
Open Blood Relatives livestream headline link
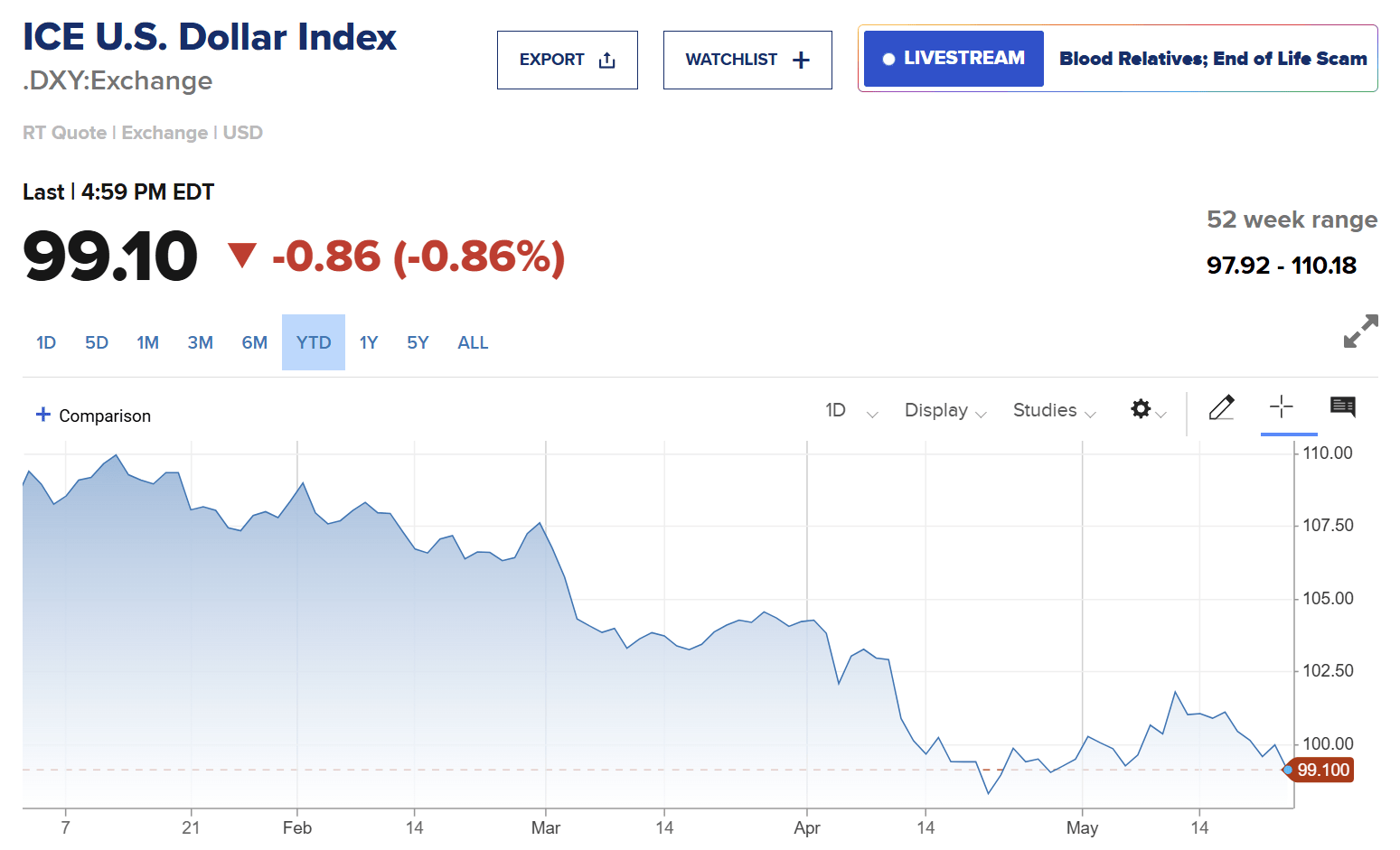pos(1212,59)
